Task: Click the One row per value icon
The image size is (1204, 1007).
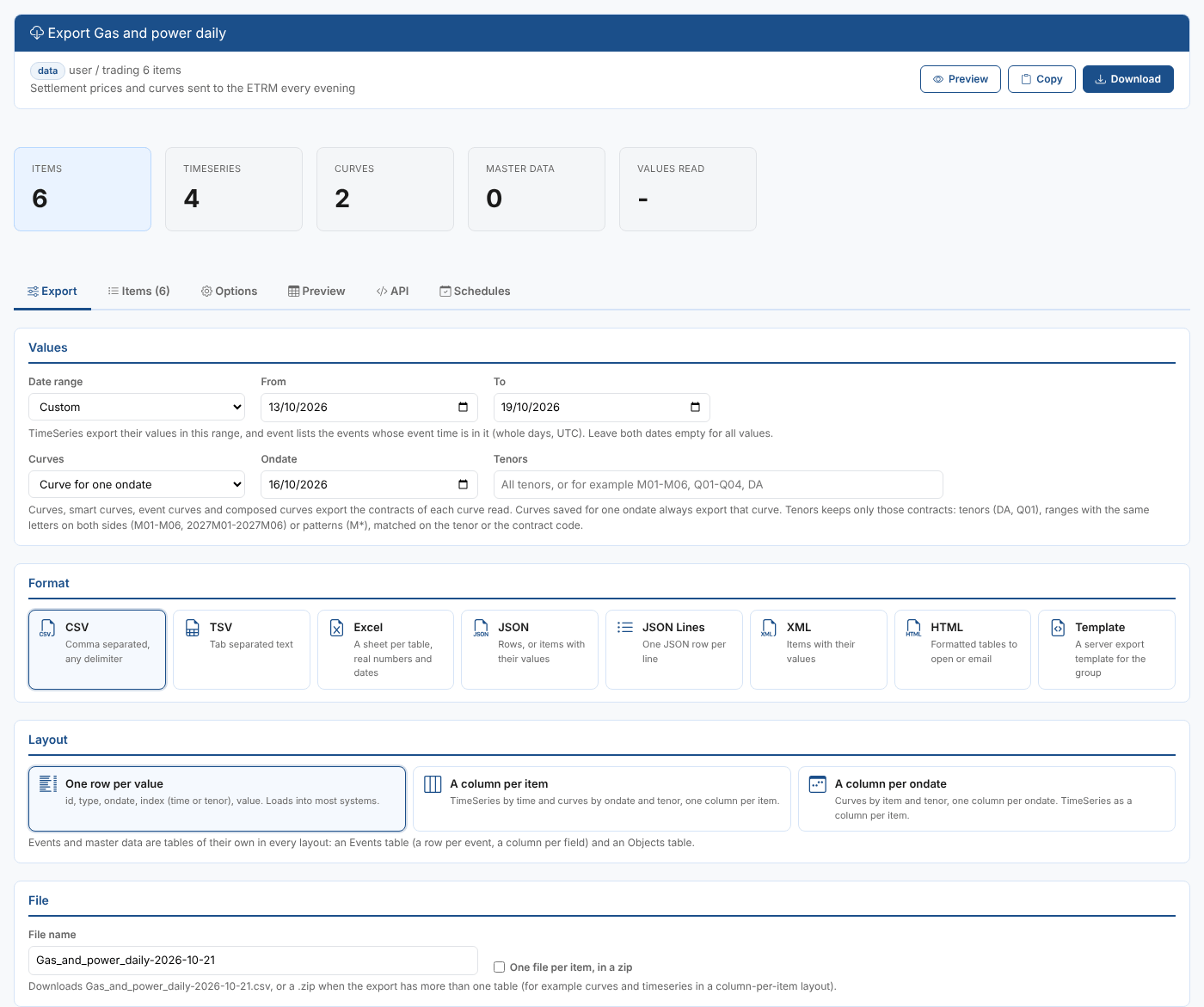Action: (x=48, y=783)
